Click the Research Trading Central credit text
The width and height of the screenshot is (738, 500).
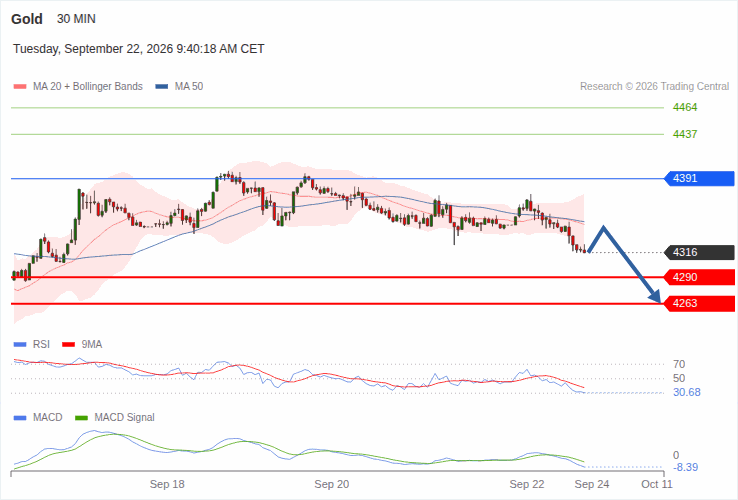click(654, 87)
